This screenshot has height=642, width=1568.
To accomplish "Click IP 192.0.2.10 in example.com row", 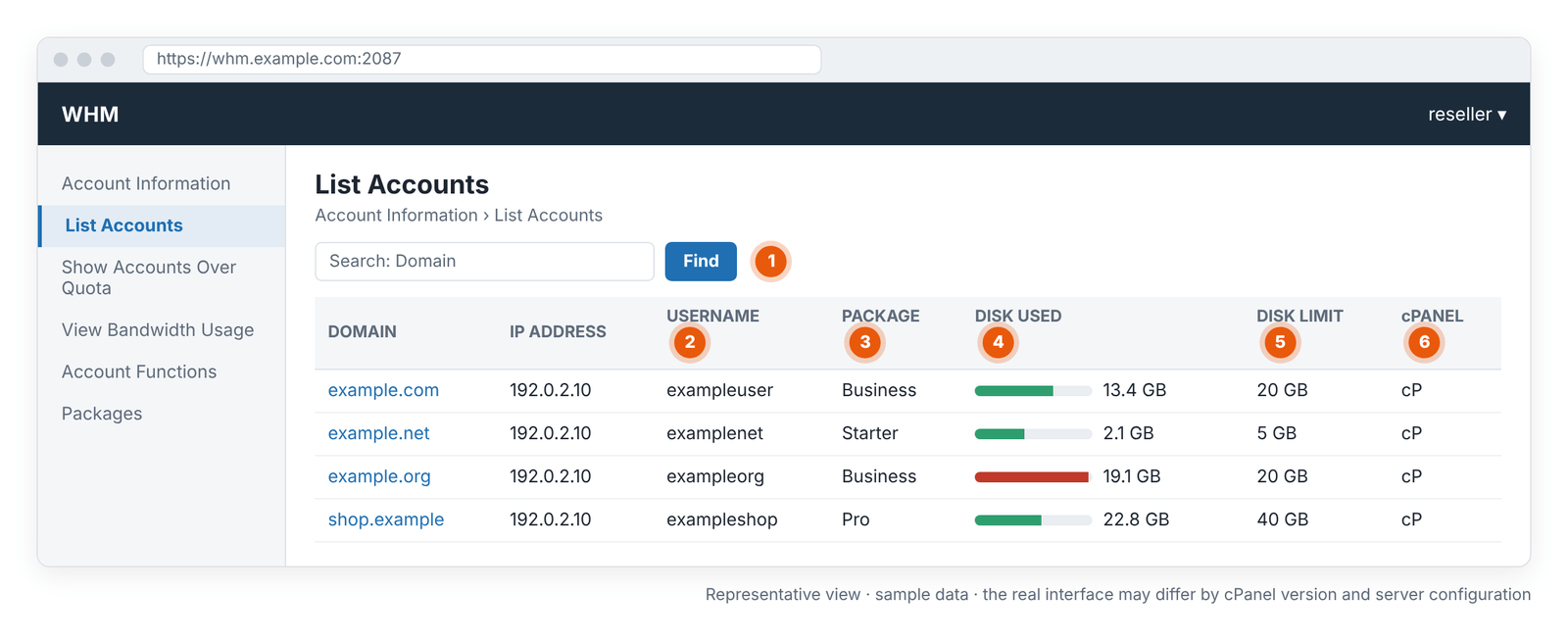I will point(551,390).
